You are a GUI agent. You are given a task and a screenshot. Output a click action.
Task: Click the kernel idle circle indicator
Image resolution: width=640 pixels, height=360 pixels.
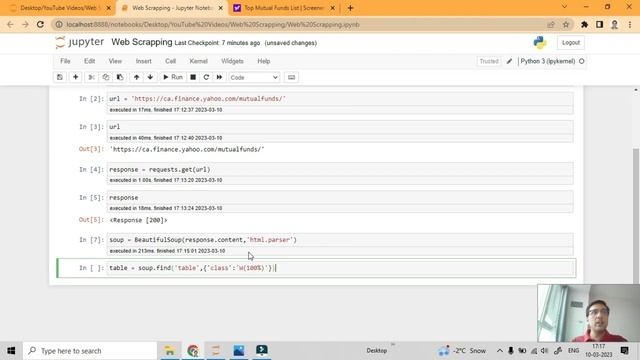coord(582,61)
